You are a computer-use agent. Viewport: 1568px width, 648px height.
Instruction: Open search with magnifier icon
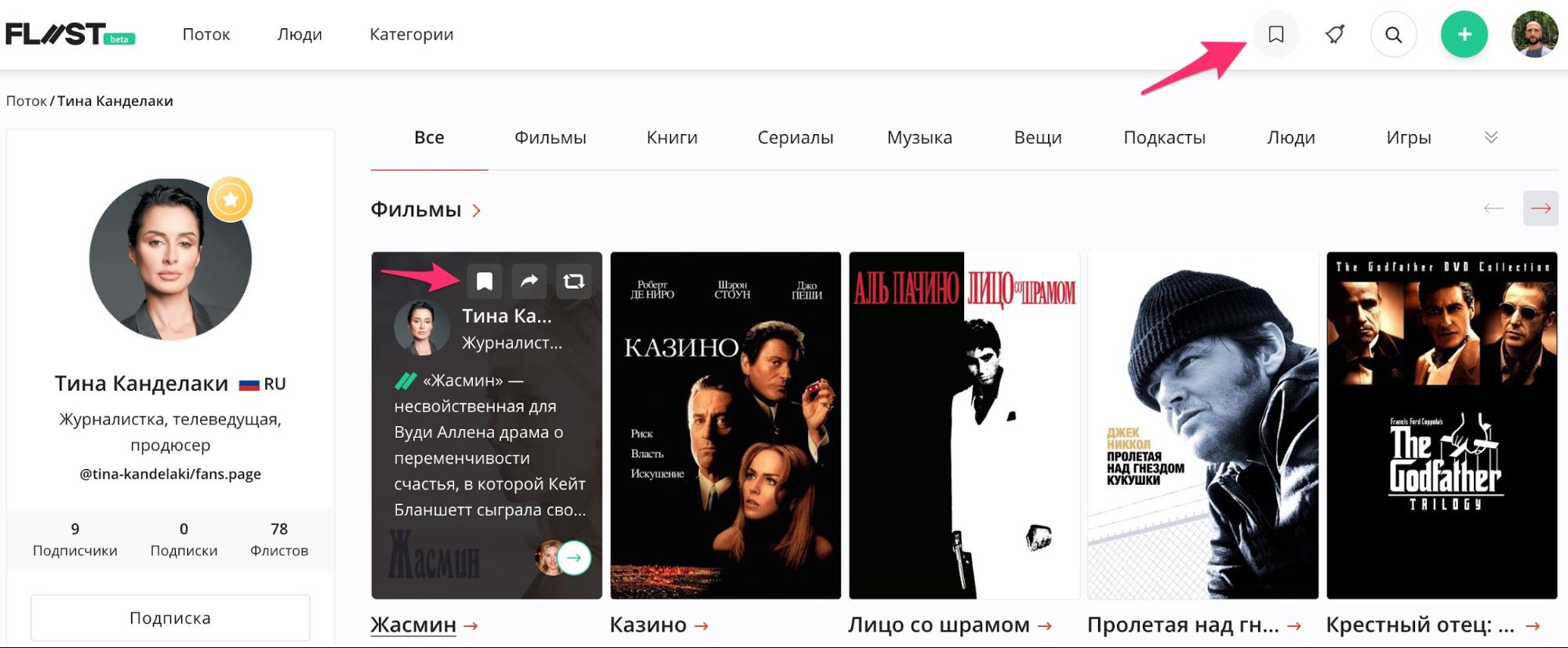pyautogui.click(x=1394, y=35)
